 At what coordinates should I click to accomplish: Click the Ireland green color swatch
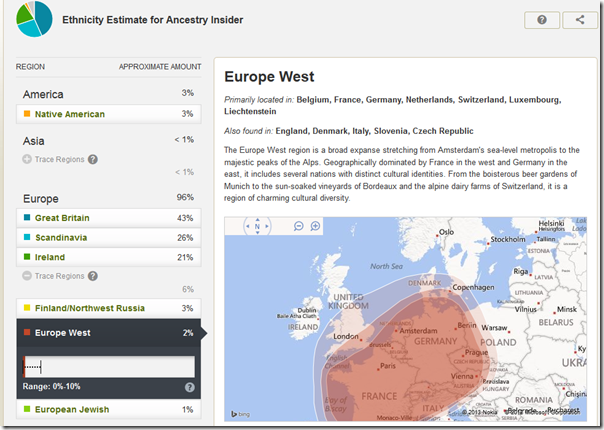pos(27,257)
